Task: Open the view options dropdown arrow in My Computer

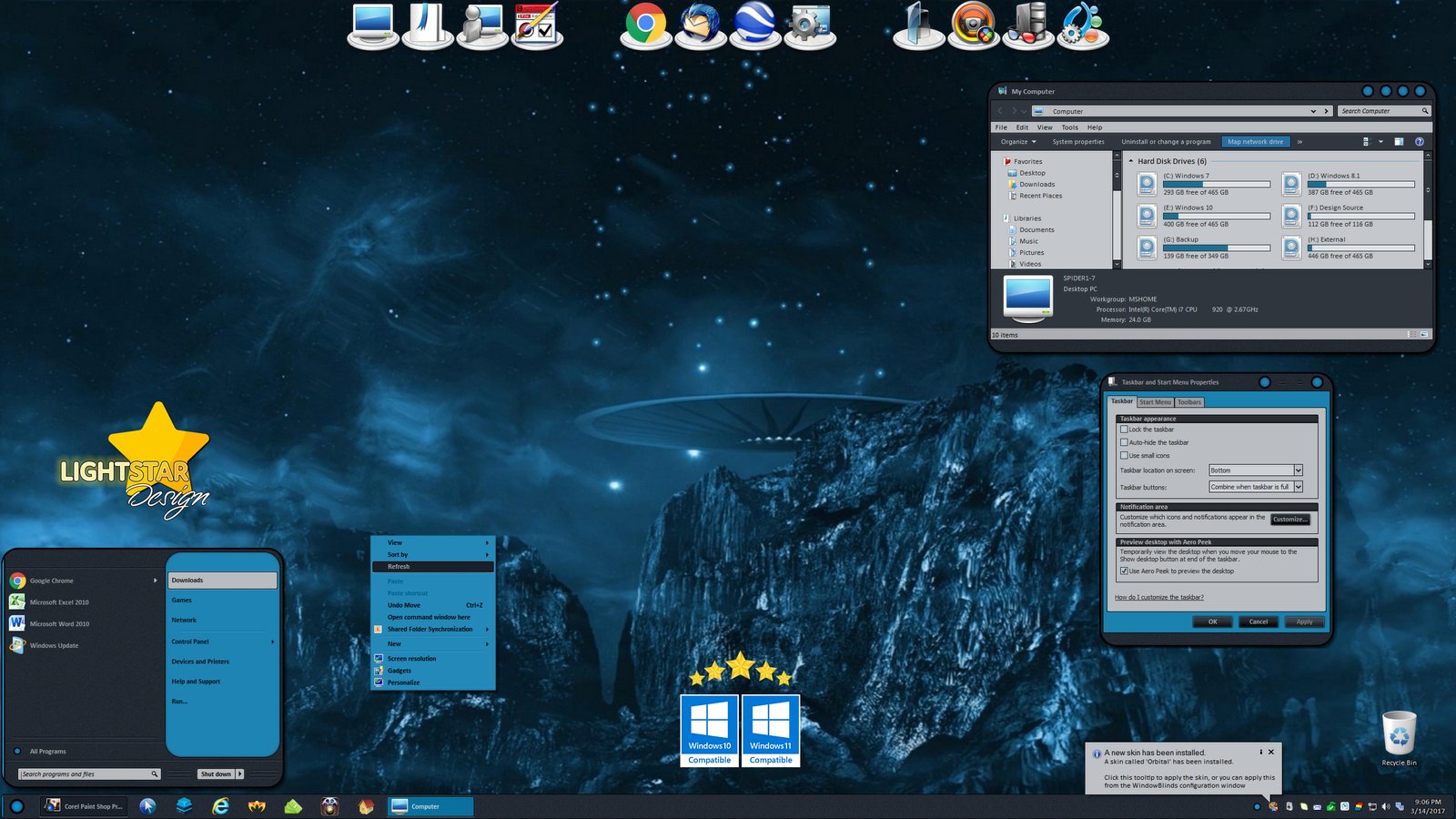Action: [x=1380, y=142]
